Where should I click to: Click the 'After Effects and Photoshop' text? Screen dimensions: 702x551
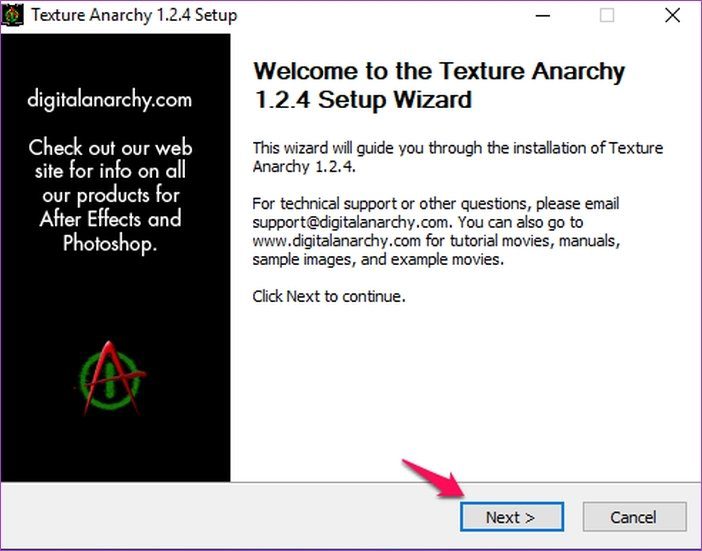[x=110, y=231]
